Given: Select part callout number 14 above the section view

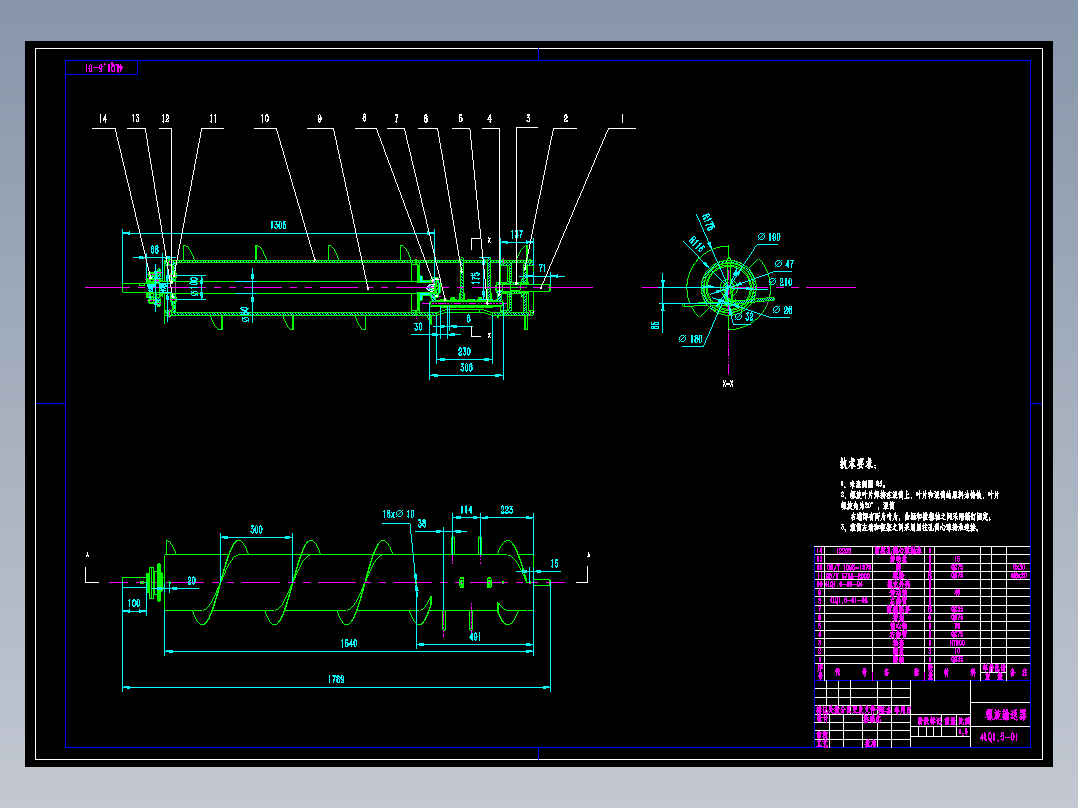Looking at the screenshot, I should 102,119.
